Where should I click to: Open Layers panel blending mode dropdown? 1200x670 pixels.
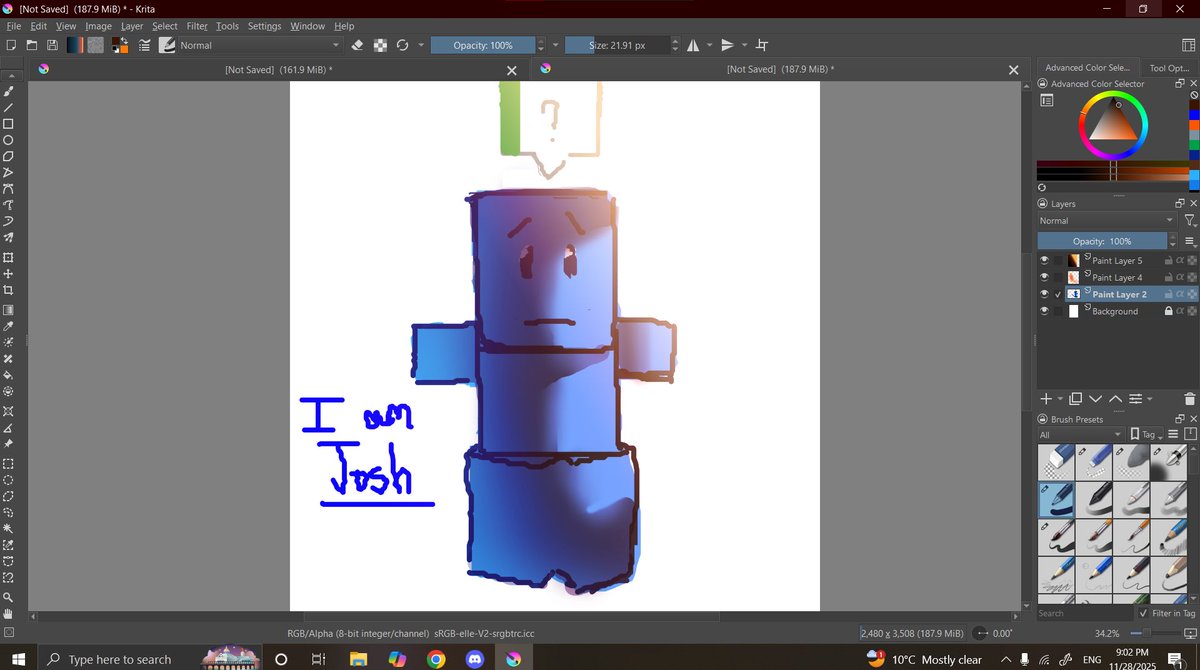point(1106,221)
